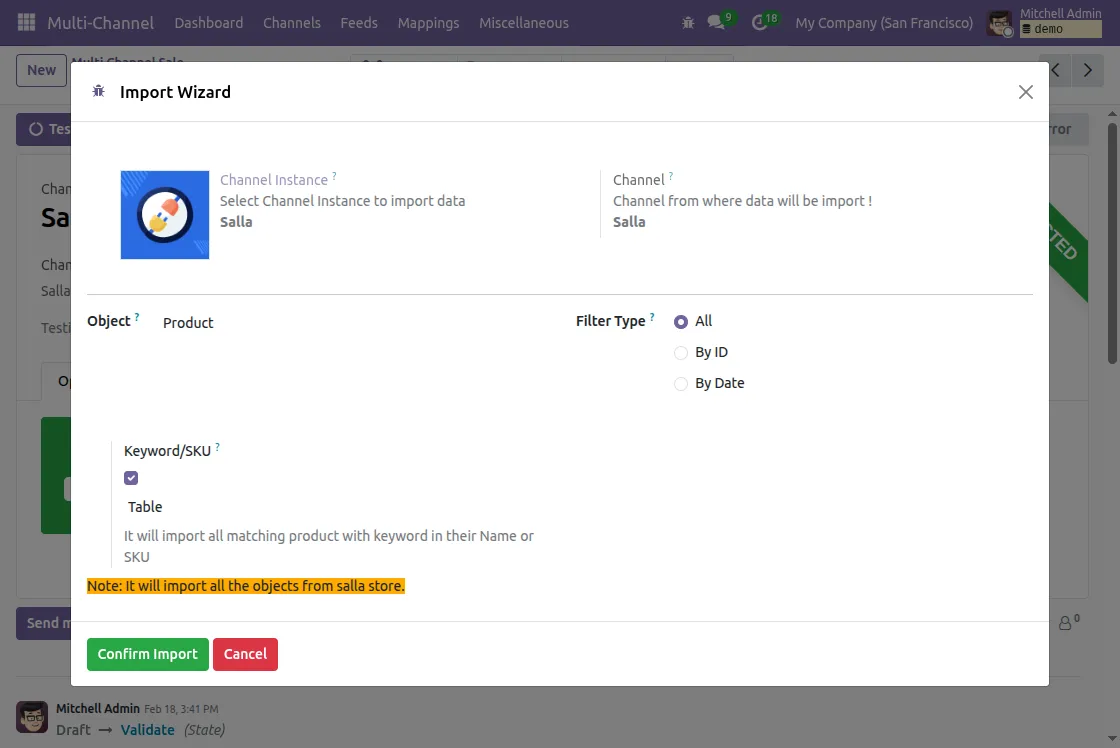Click the orange note about salla store

click(246, 586)
